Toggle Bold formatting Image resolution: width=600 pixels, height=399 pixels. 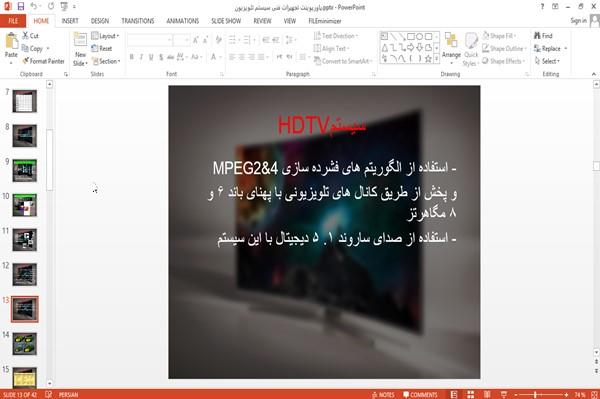pos(132,57)
